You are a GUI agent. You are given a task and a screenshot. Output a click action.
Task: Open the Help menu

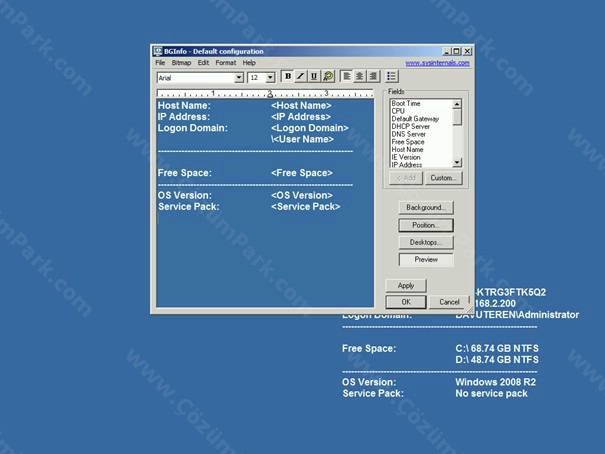pyautogui.click(x=249, y=63)
